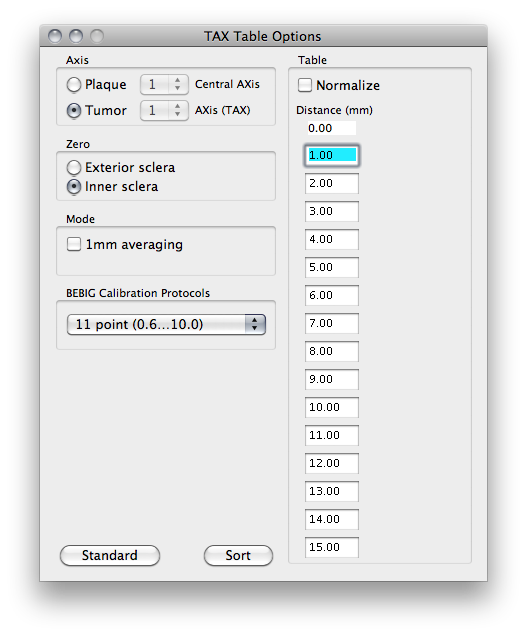Select the Plaque axis radio button
The width and height of the screenshot is (527, 636).
pyautogui.click(x=74, y=85)
